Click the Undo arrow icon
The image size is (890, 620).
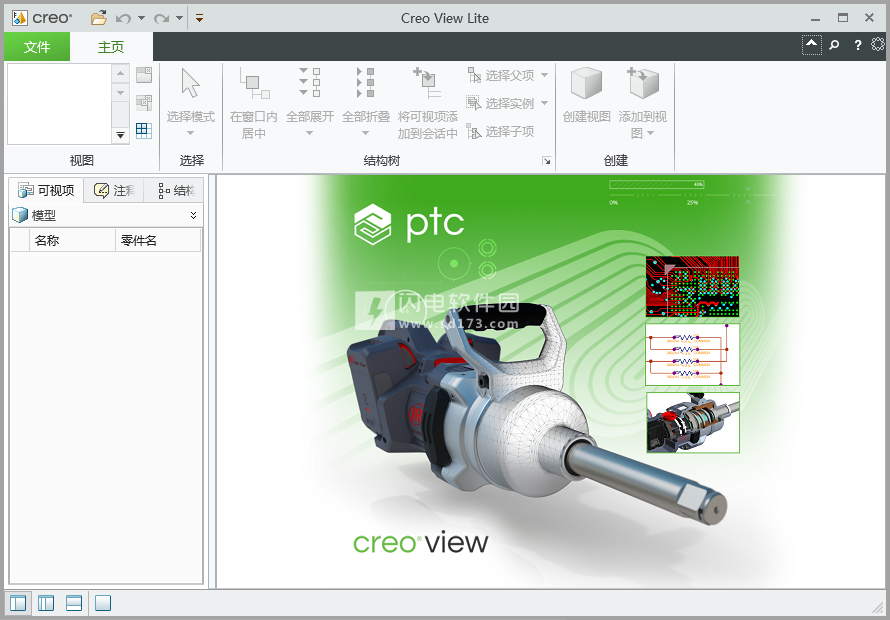coord(123,19)
